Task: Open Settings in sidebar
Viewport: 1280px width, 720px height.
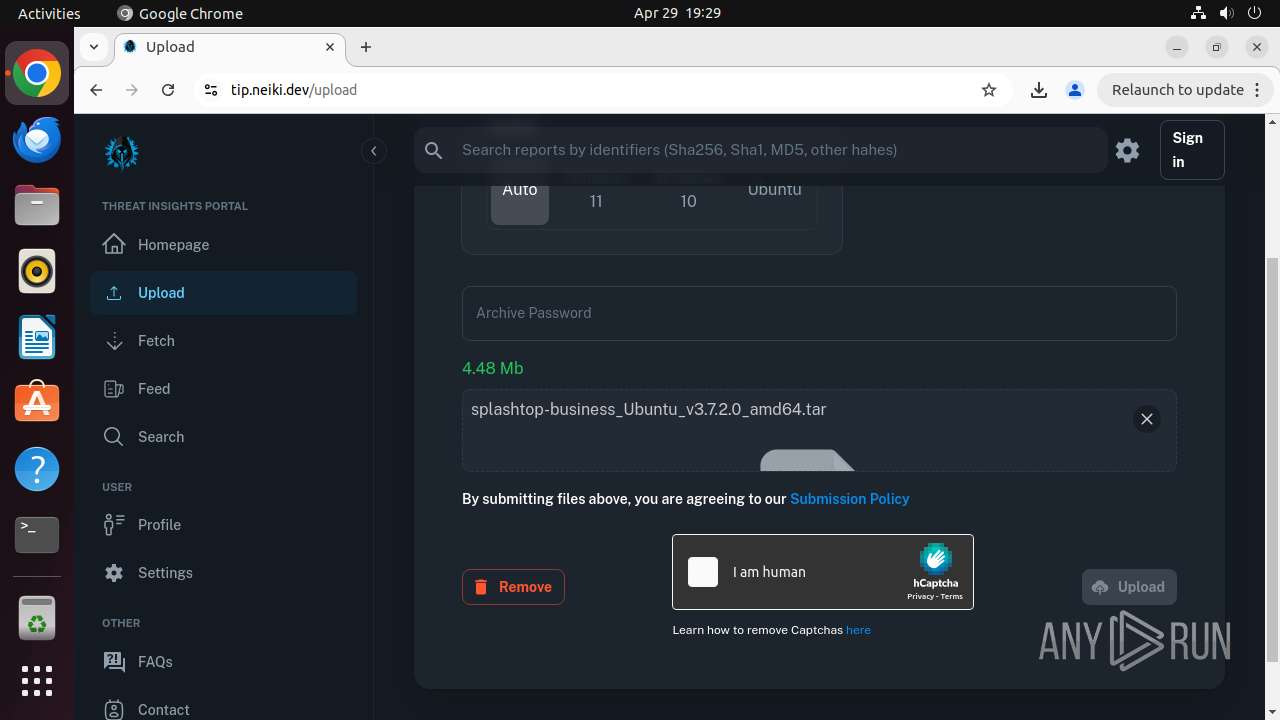Action: [223, 573]
